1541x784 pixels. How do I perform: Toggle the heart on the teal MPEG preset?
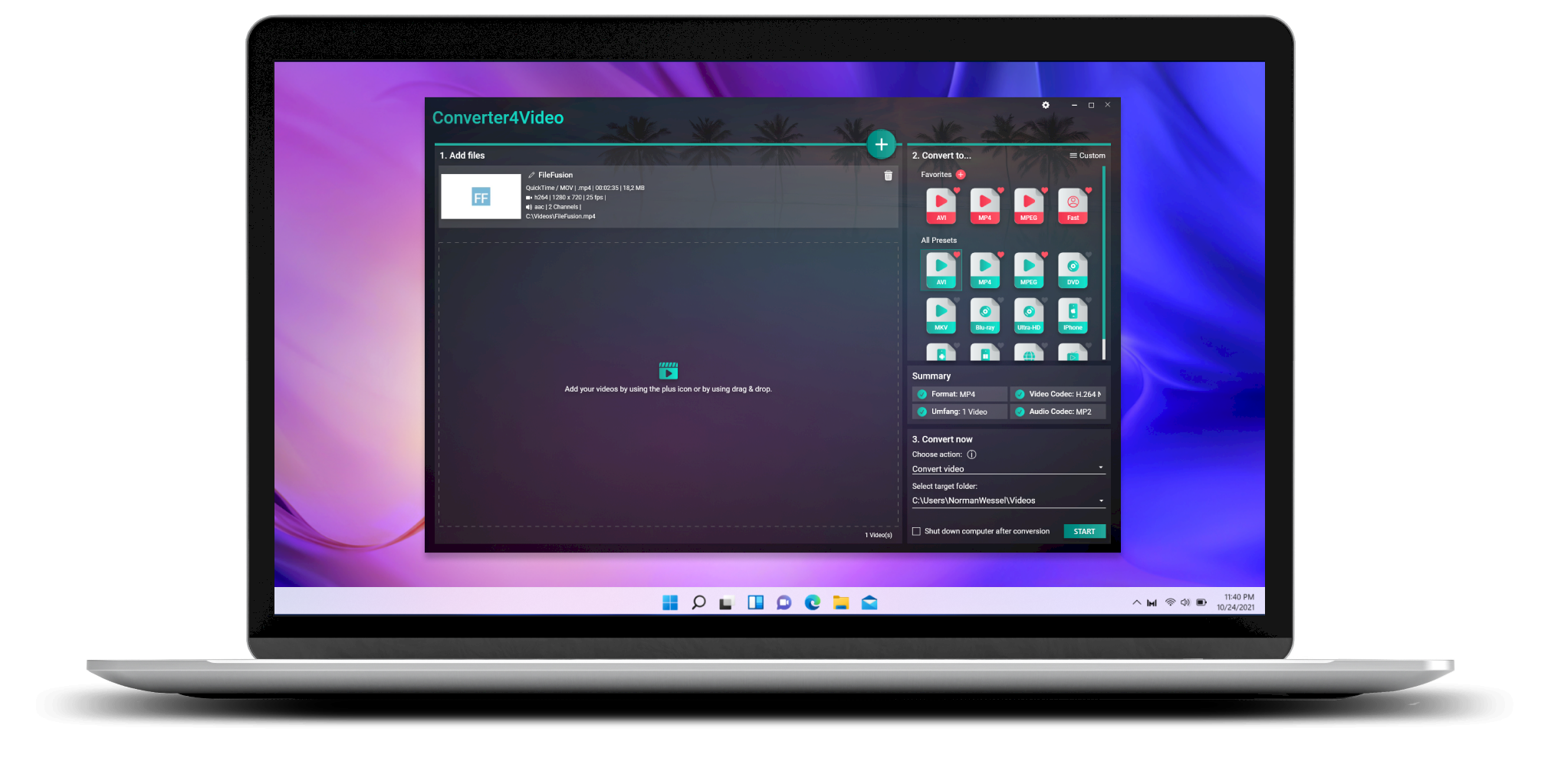(1044, 254)
